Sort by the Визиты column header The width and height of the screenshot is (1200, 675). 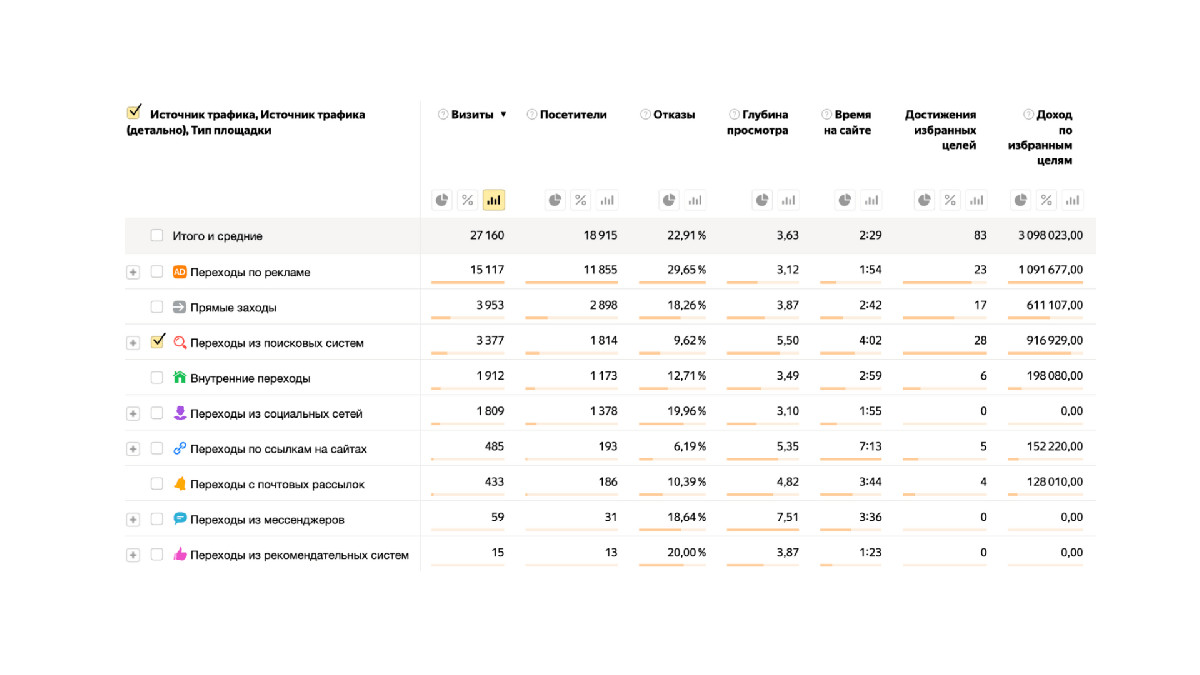473,115
